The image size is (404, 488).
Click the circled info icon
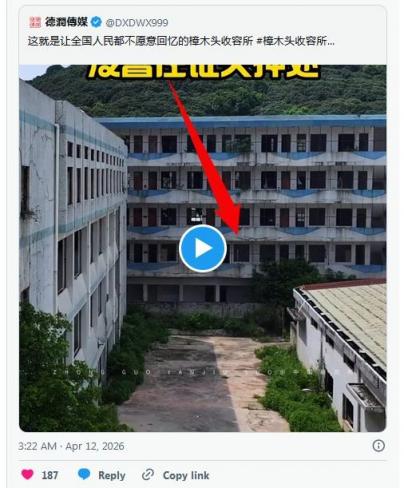378,446
